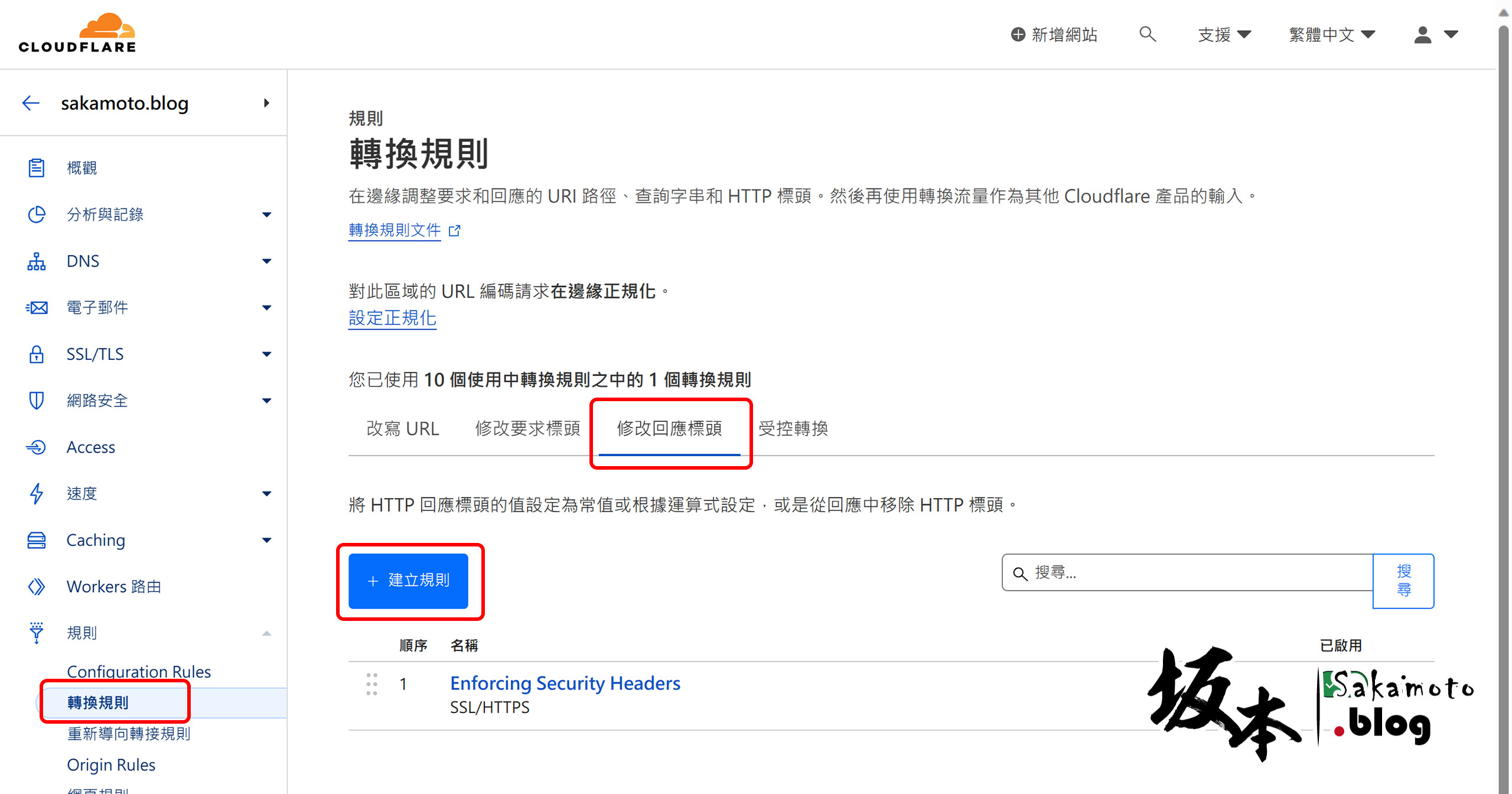Expand the 網路安全 sidebar section
The image size is (1512, 794).
[x=266, y=401]
